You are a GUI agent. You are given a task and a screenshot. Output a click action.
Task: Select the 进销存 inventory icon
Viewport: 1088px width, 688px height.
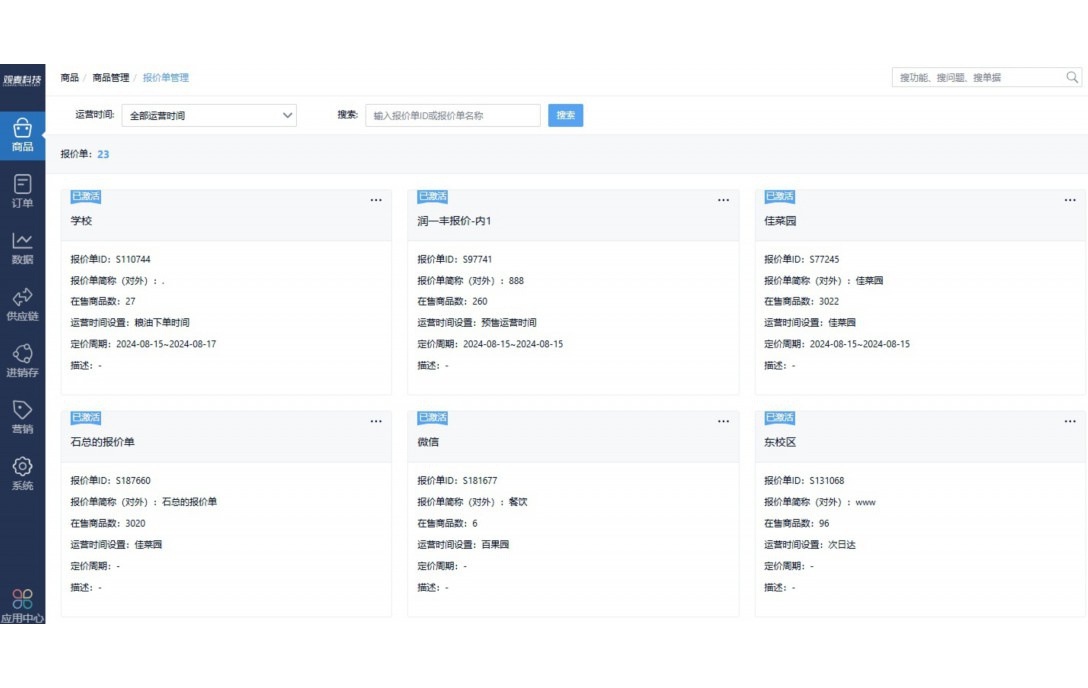point(23,356)
